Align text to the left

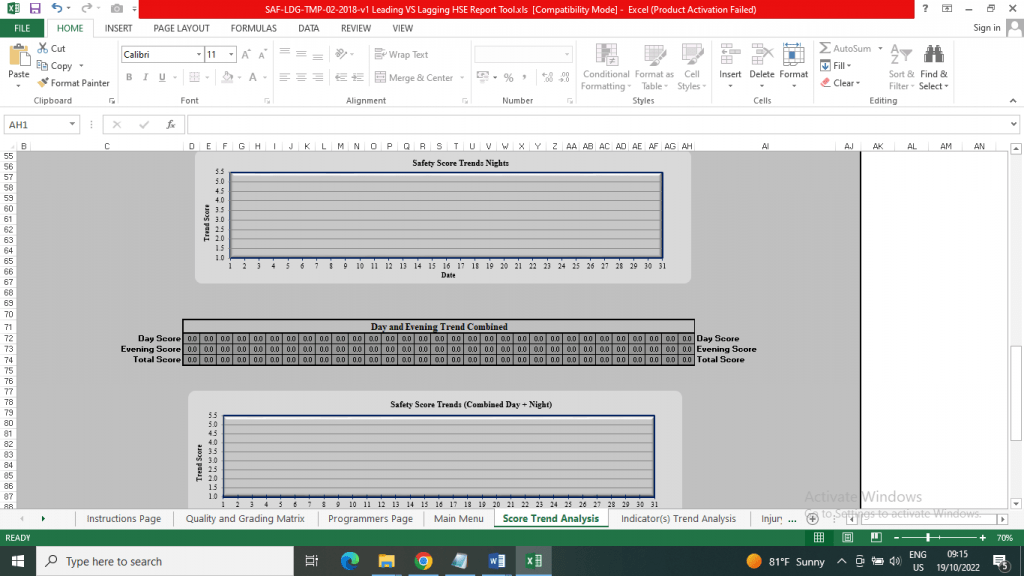pos(285,77)
